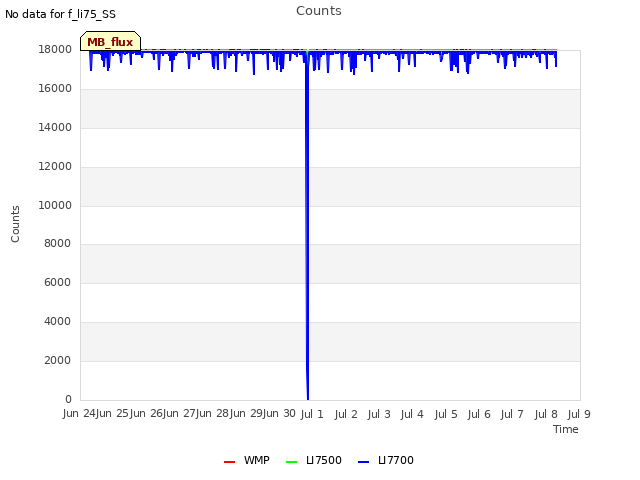Click the 'Jul 8' x-axis date label
Image resolution: width=640 pixels, height=480 pixels.
(546, 414)
